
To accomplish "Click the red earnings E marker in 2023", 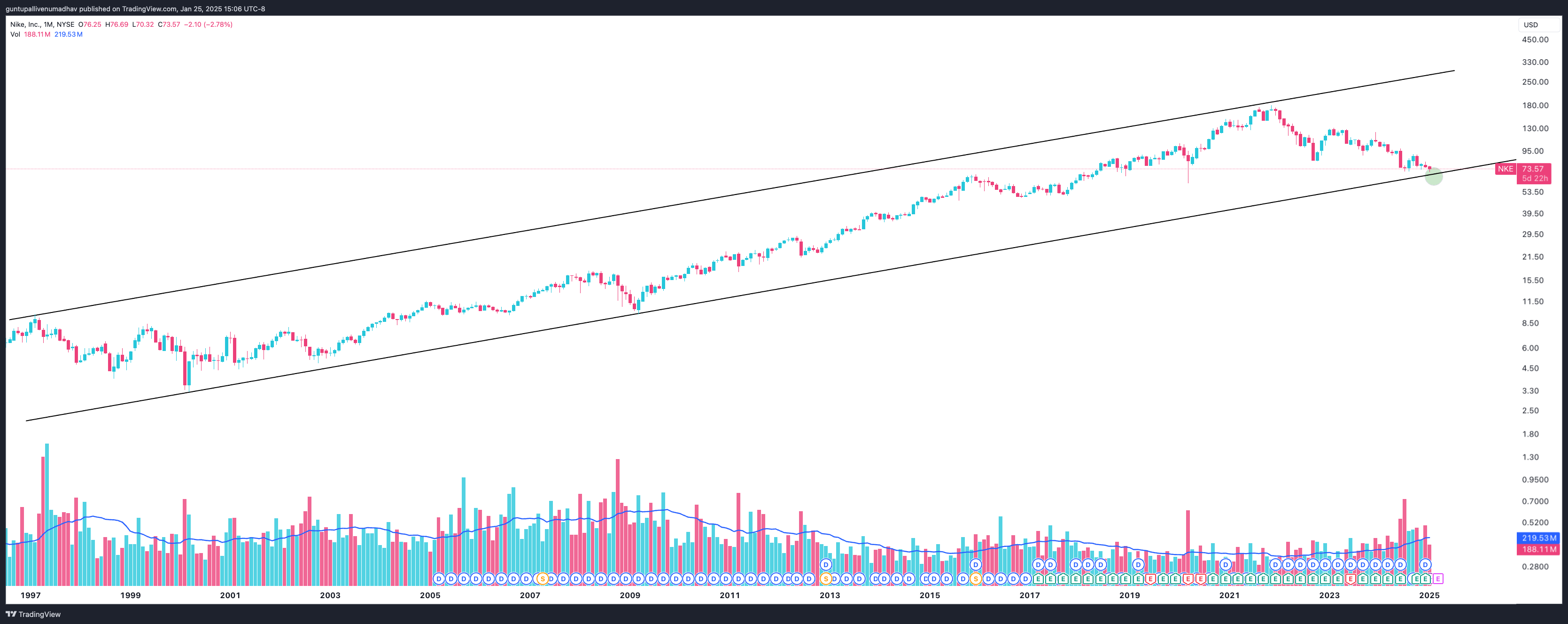I will click(x=1350, y=578).
